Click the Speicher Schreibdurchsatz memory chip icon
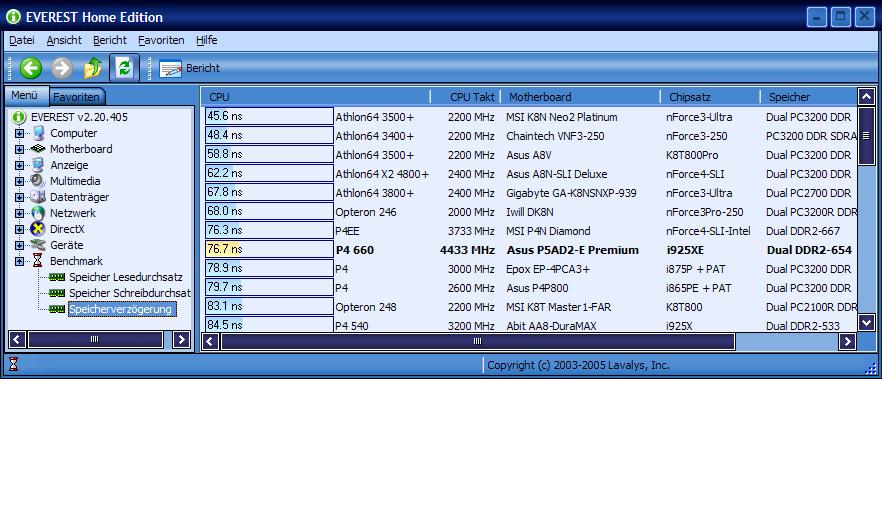Image resolution: width=882 pixels, height=512 pixels. (x=57, y=293)
